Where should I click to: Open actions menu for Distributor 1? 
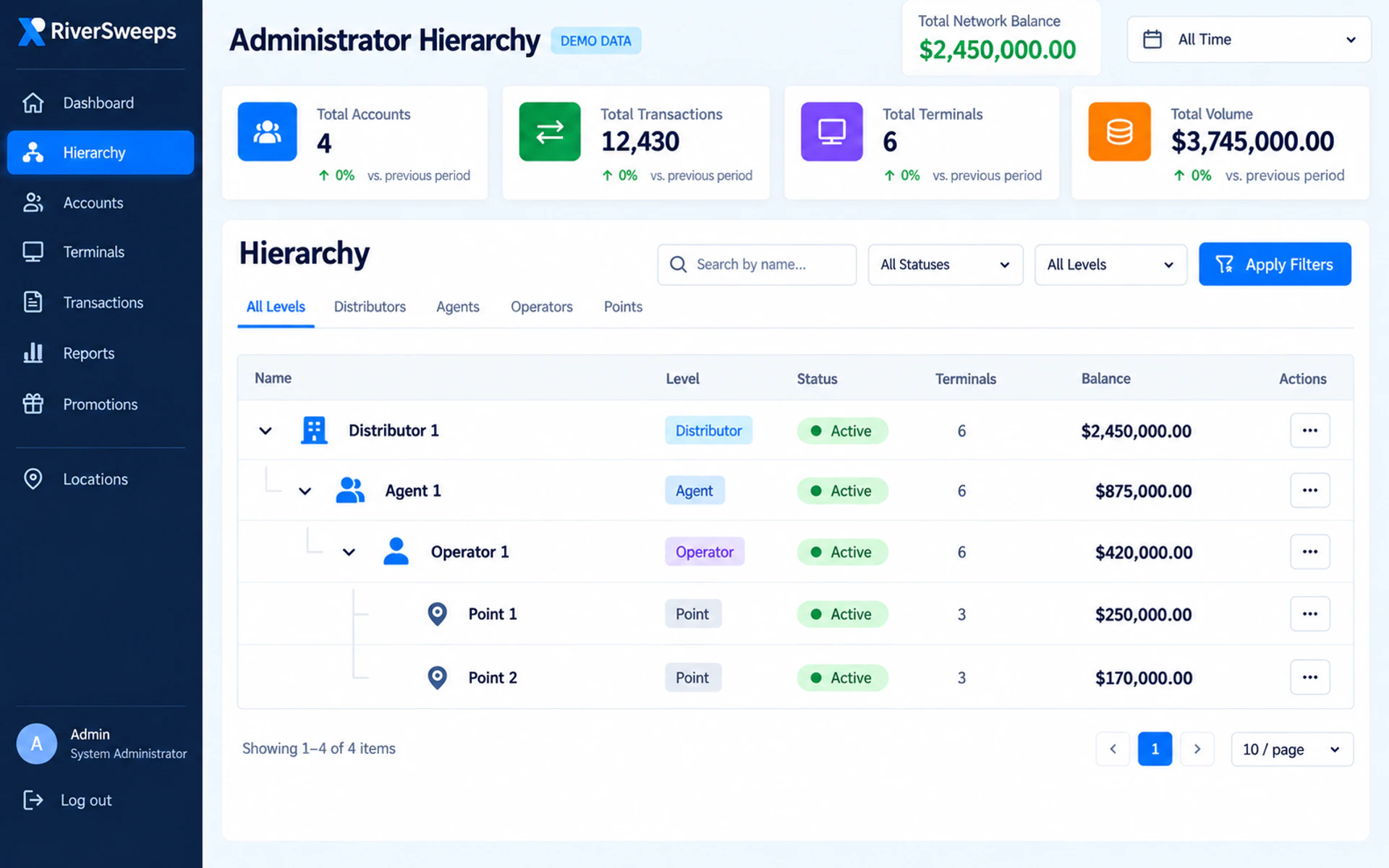1310,430
